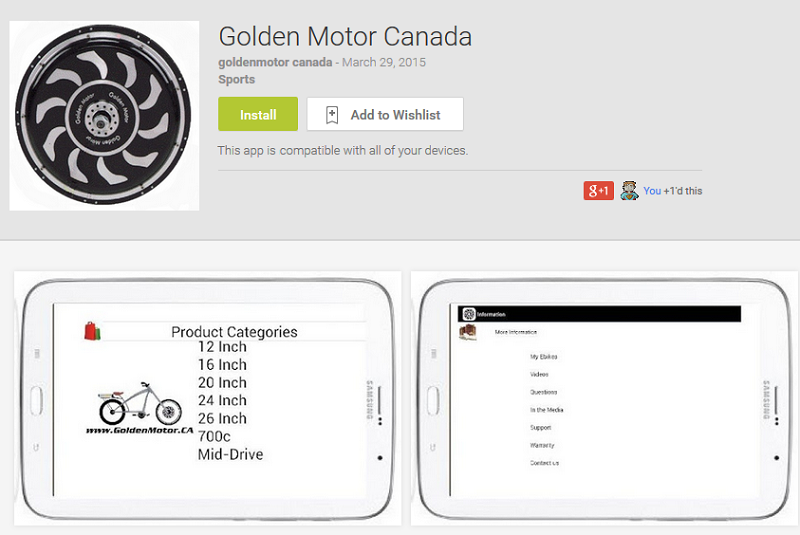
Task: Click the 'You' link beside +1'd this
Action: (x=652, y=191)
